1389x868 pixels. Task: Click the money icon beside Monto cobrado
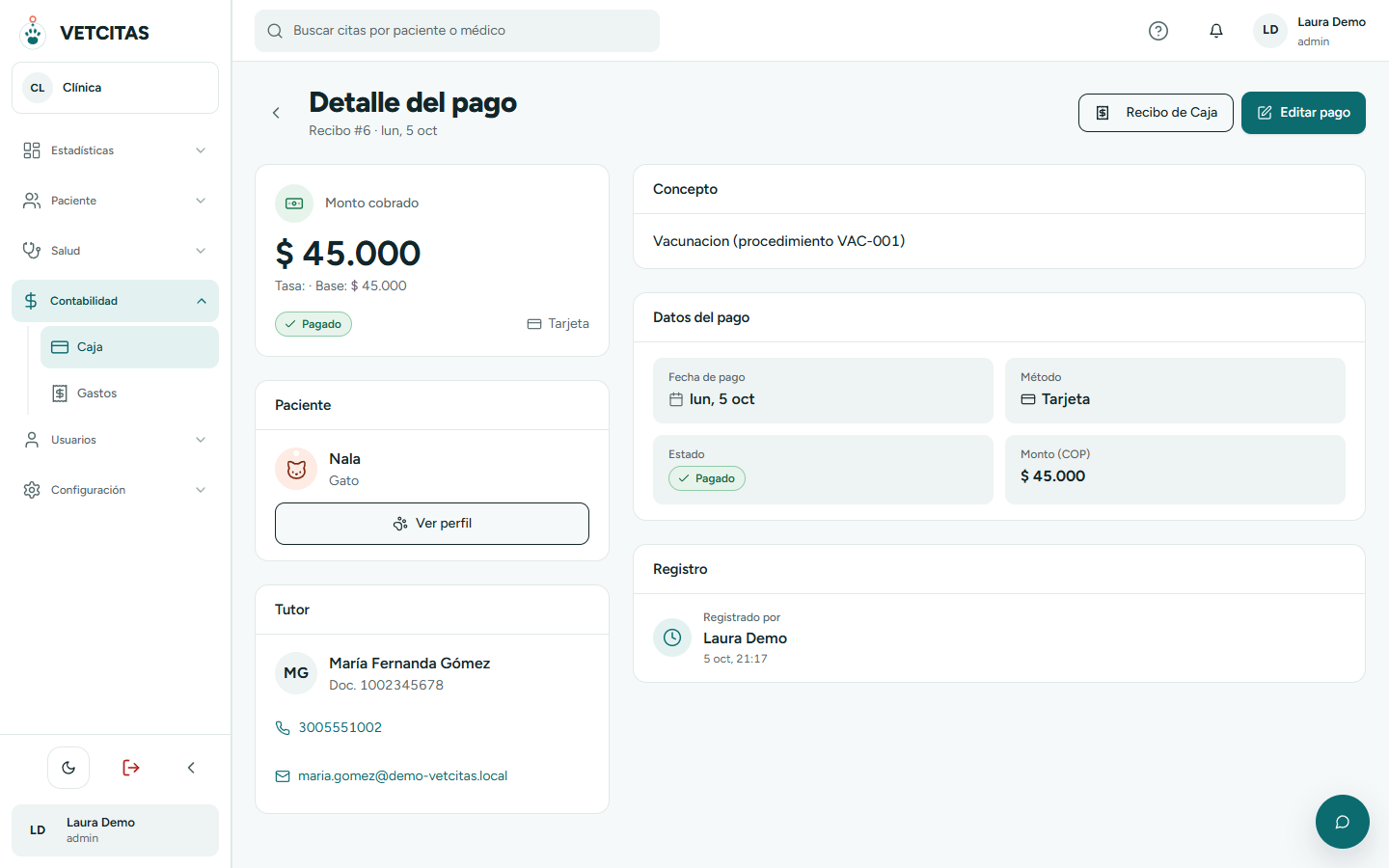tap(294, 203)
